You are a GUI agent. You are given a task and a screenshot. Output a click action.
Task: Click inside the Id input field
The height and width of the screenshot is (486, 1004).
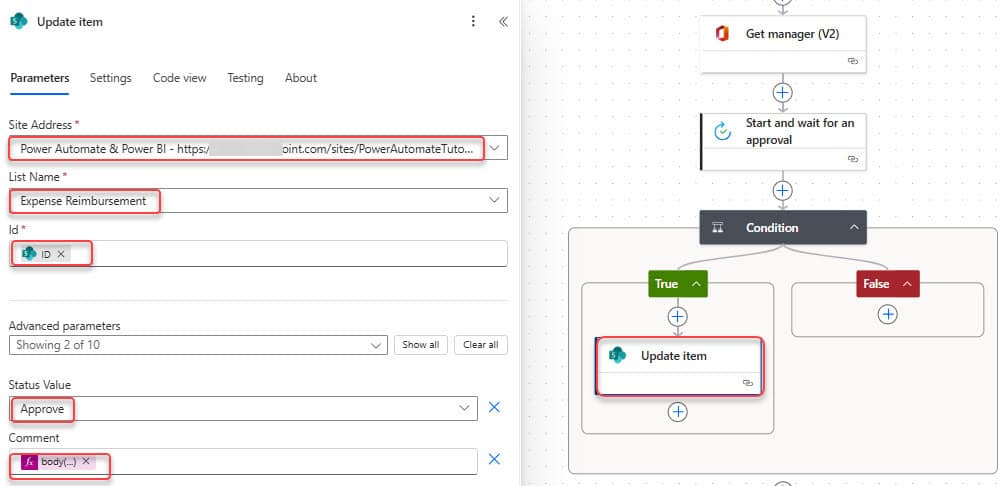(258, 254)
